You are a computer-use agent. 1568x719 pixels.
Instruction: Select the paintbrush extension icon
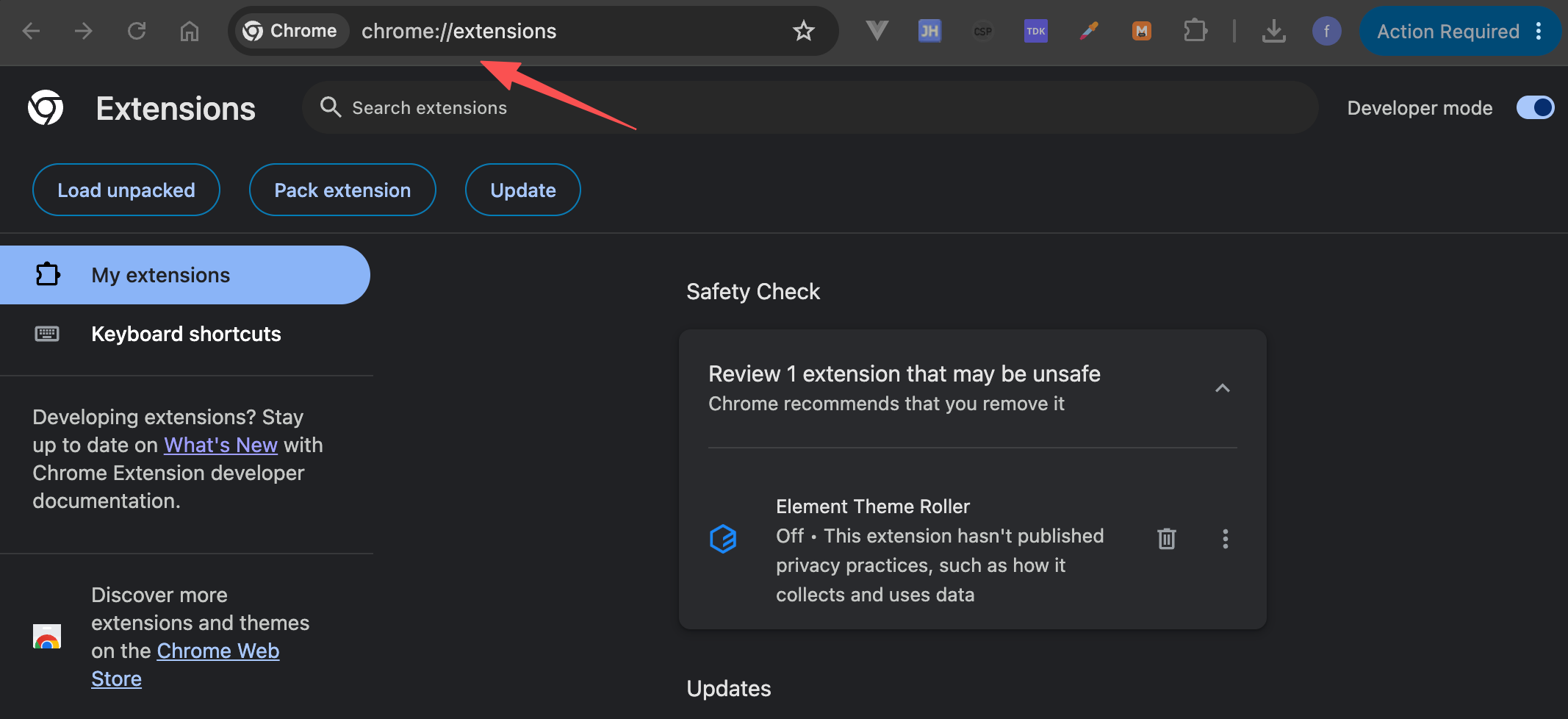[1089, 31]
